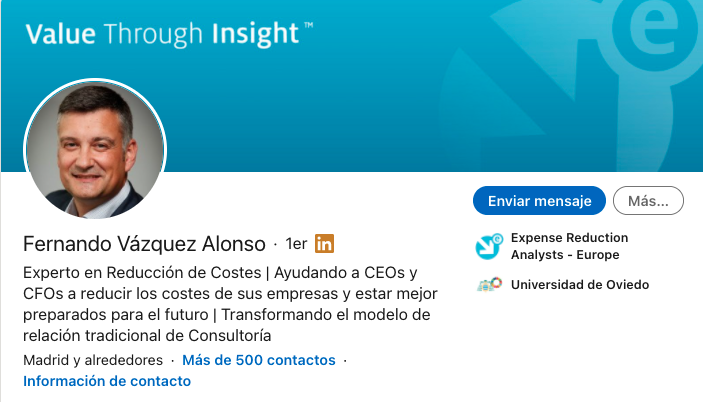Screen dimensions: 703x402
Task: Click the Universidad de Oviedo text
Action: pos(580,285)
